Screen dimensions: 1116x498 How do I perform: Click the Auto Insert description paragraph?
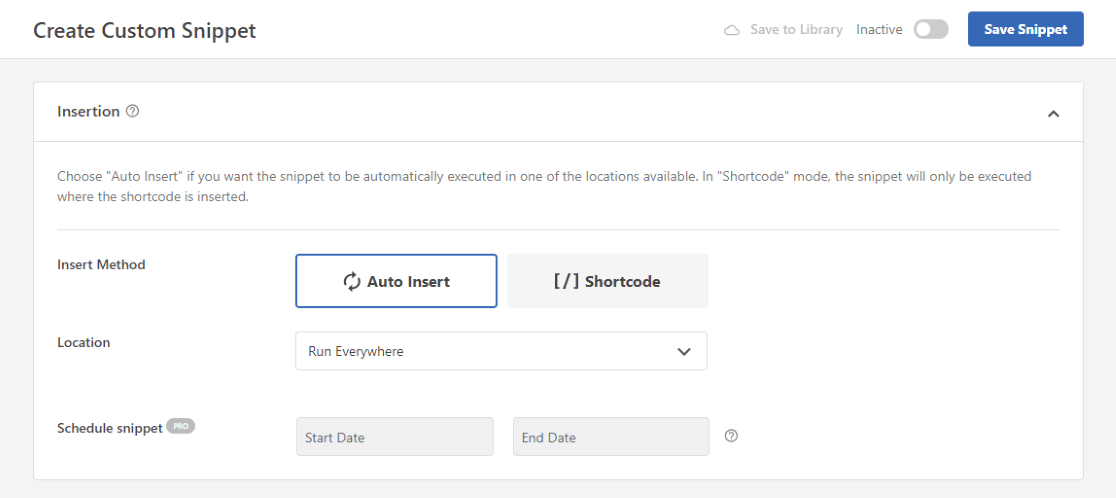coord(544,186)
